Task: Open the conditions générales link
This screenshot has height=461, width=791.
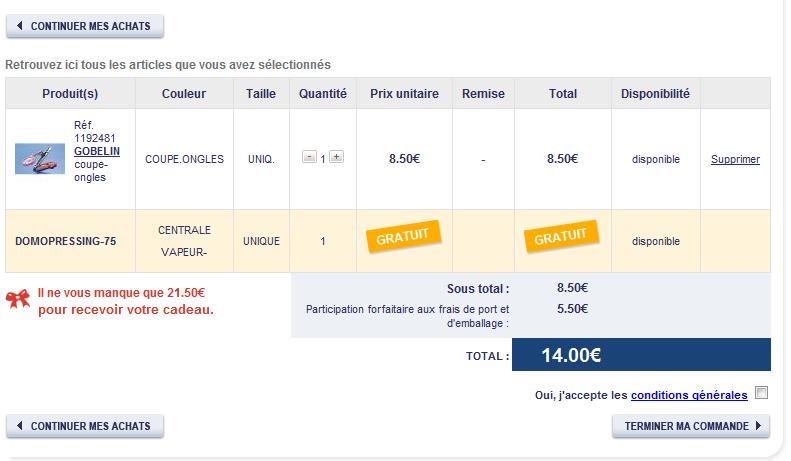Action: pyautogui.click(x=689, y=395)
